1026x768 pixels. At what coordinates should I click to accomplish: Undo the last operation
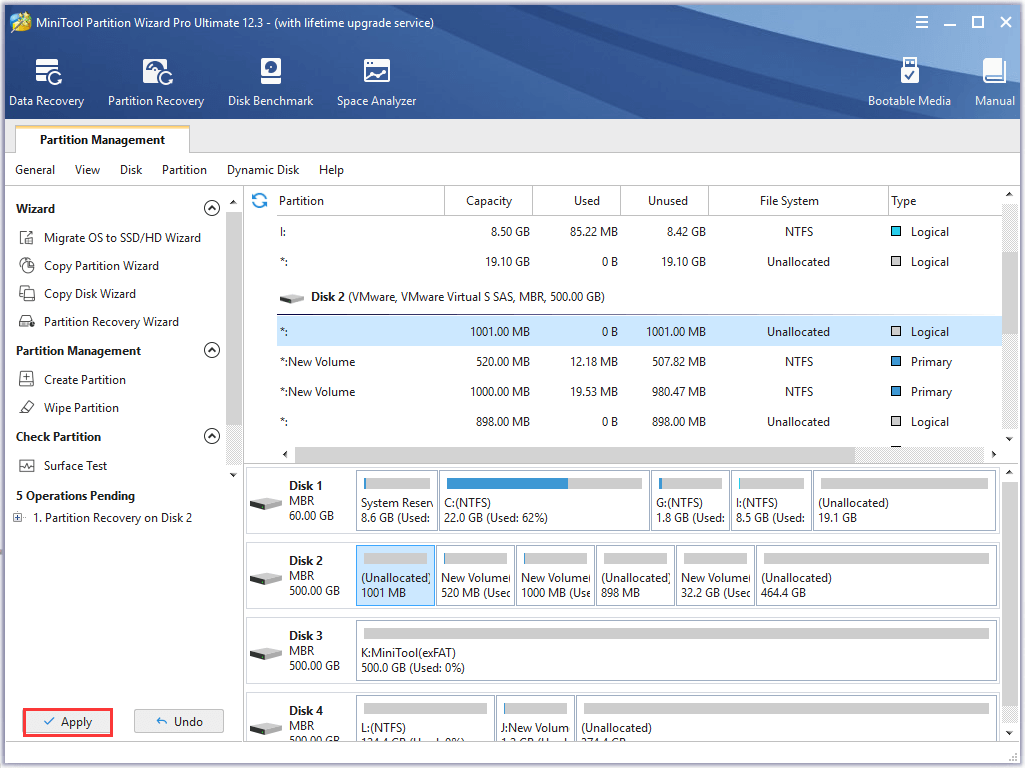tap(178, 721)
